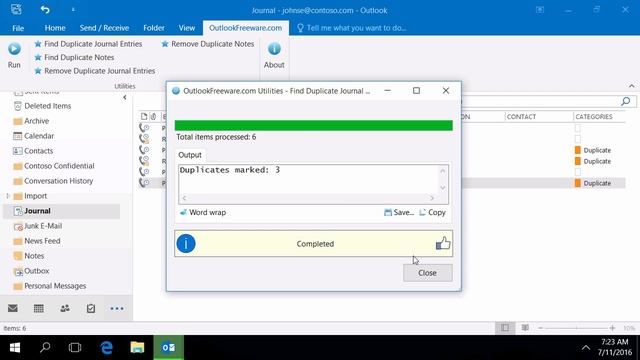The height and width of the screenshot is (360, 640).
Task: Sort by the CATEGORIES column header
Action: coord(594,117)
